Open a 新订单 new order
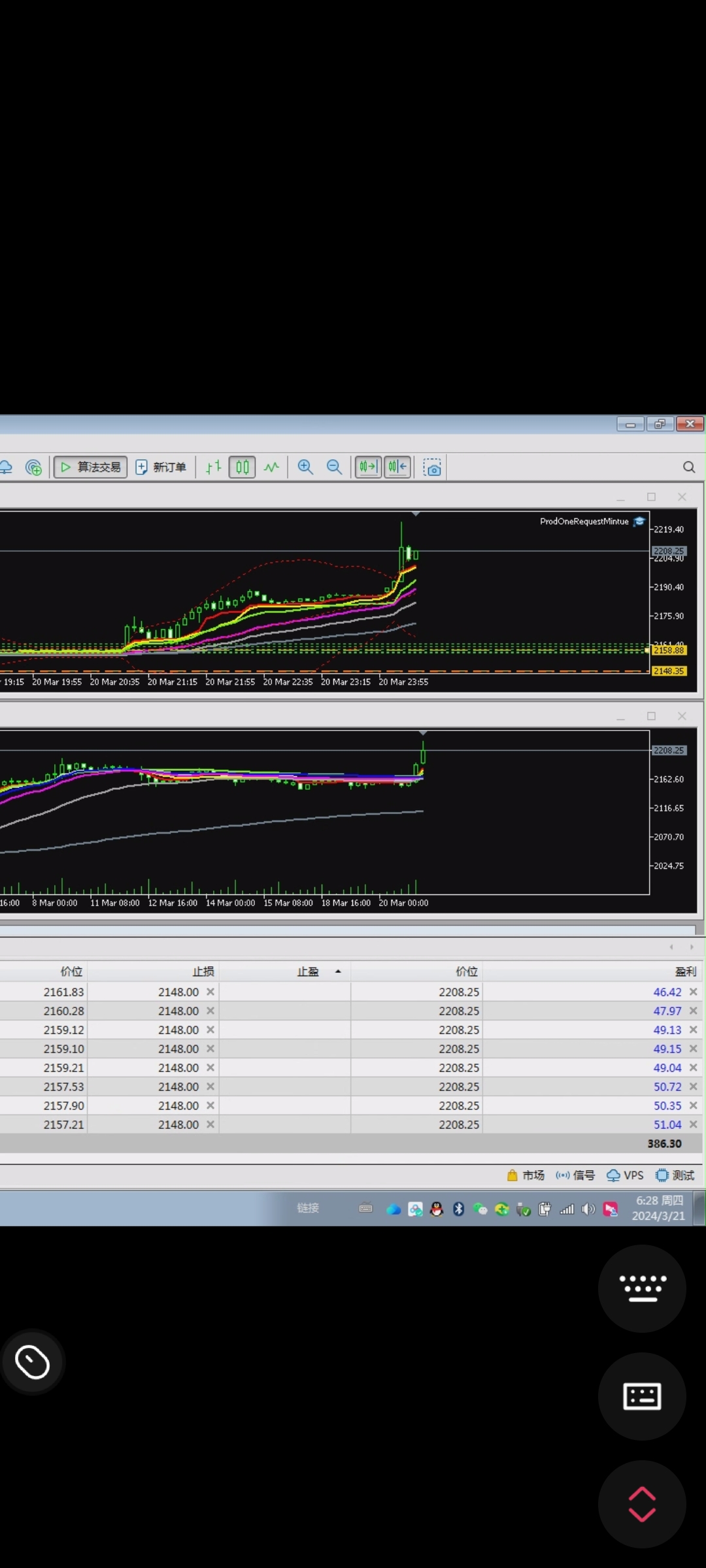Viewport: 706px width, 1568px height. click(161, 467)
